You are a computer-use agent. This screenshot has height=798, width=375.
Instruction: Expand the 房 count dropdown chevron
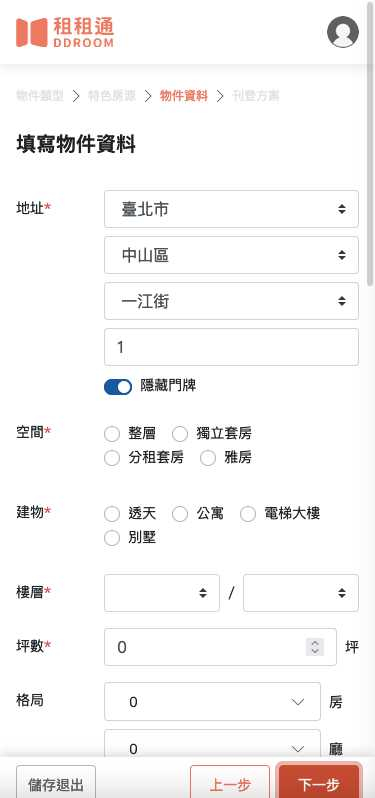click(298, 702)
